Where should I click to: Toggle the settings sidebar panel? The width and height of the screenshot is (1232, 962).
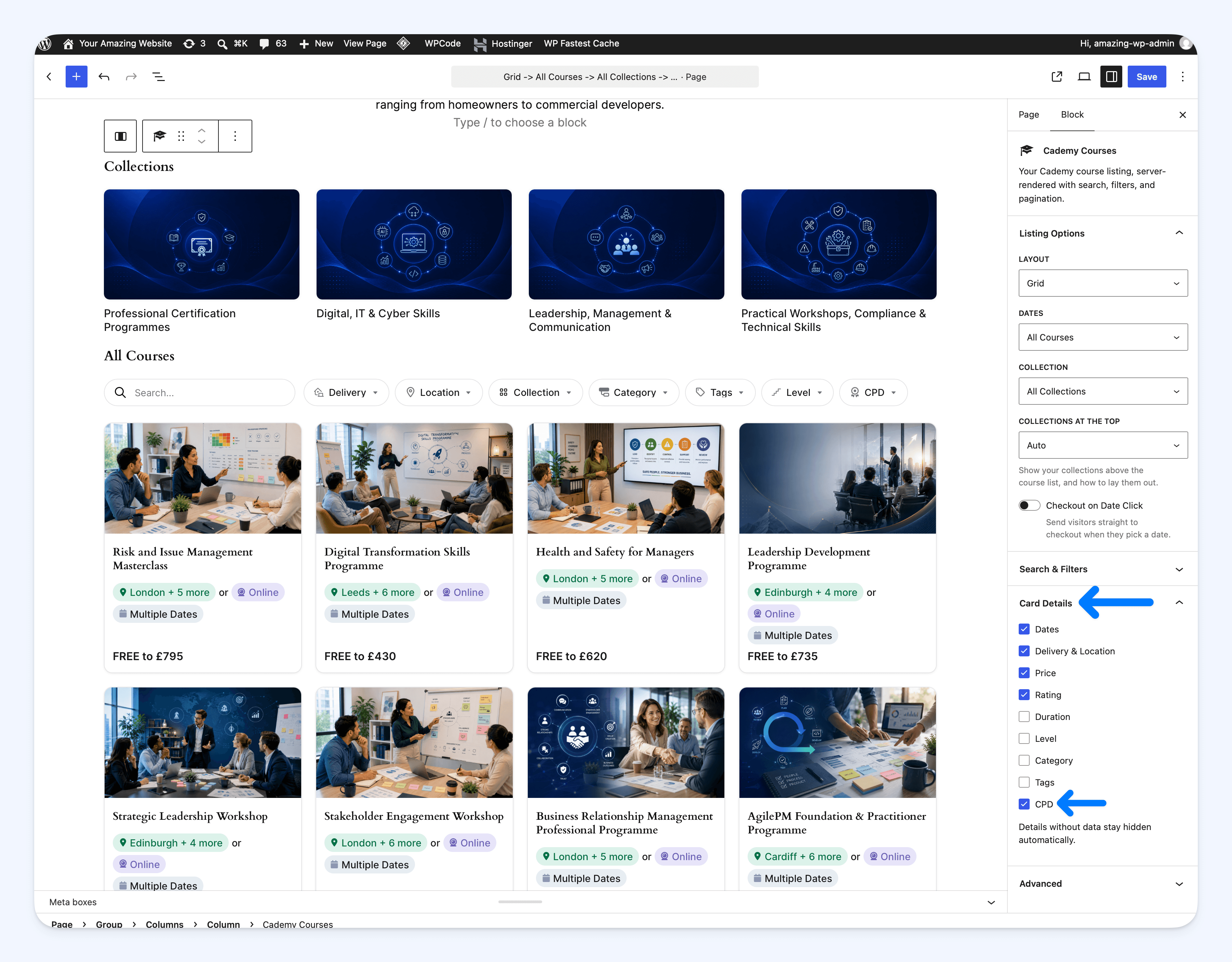pos(1111,77)
